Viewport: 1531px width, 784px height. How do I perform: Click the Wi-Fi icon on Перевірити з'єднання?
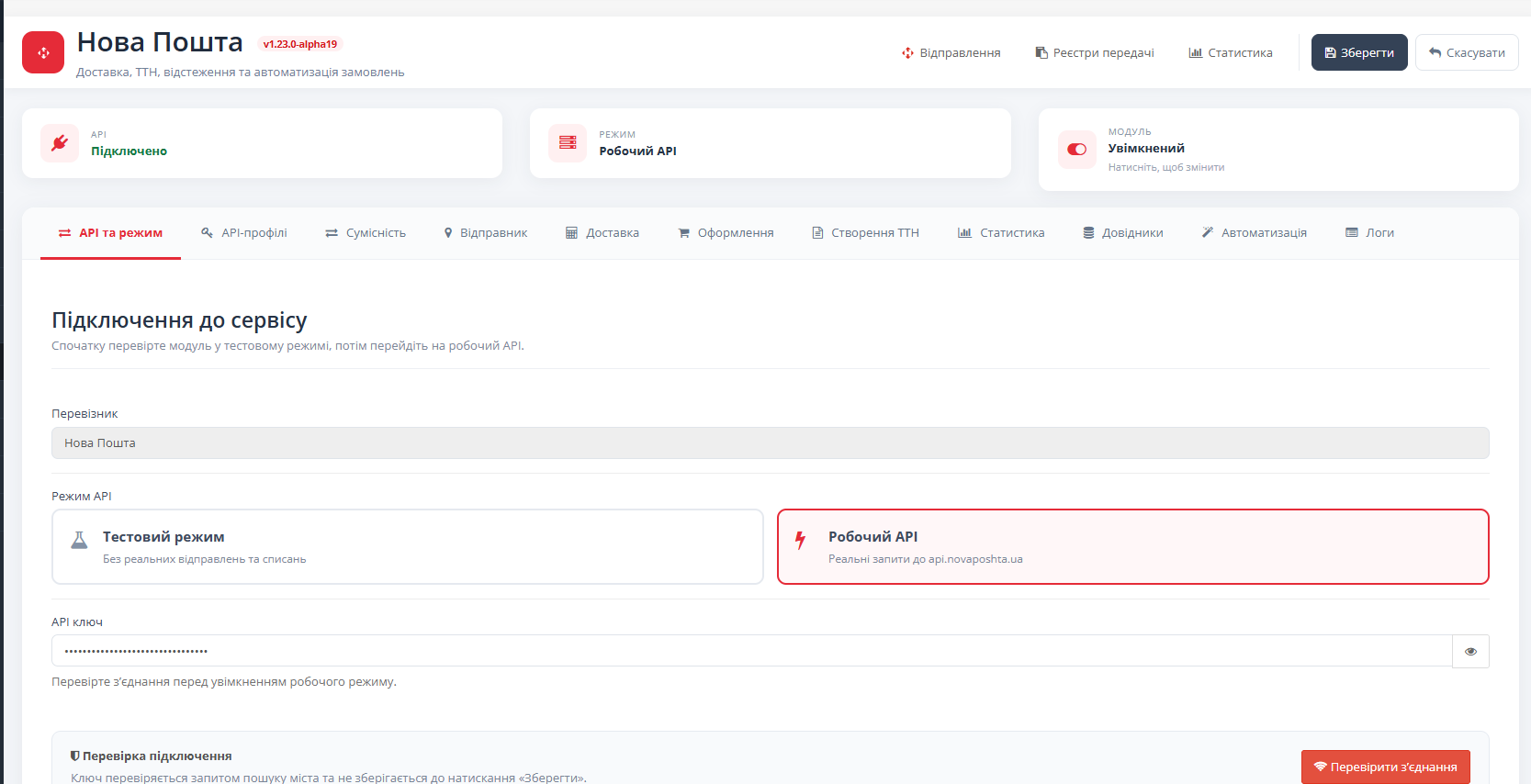(1321, 767)
